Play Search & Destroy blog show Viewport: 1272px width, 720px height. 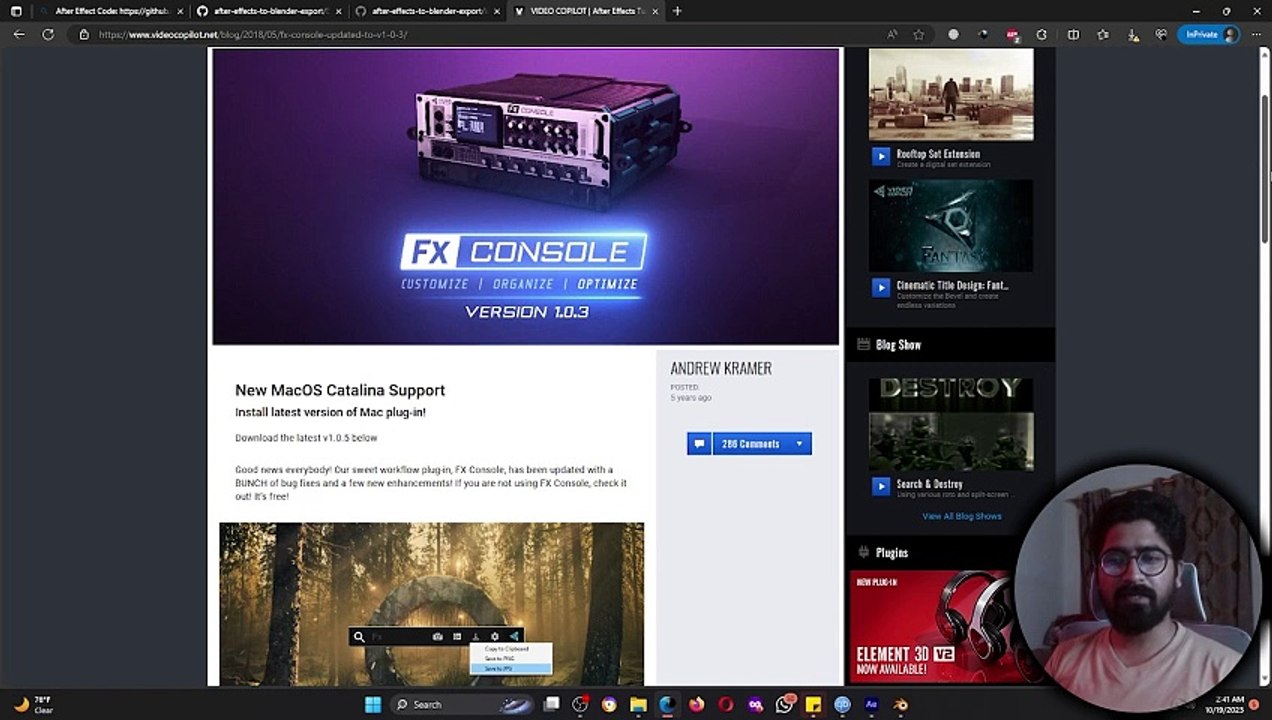(880, 486)
